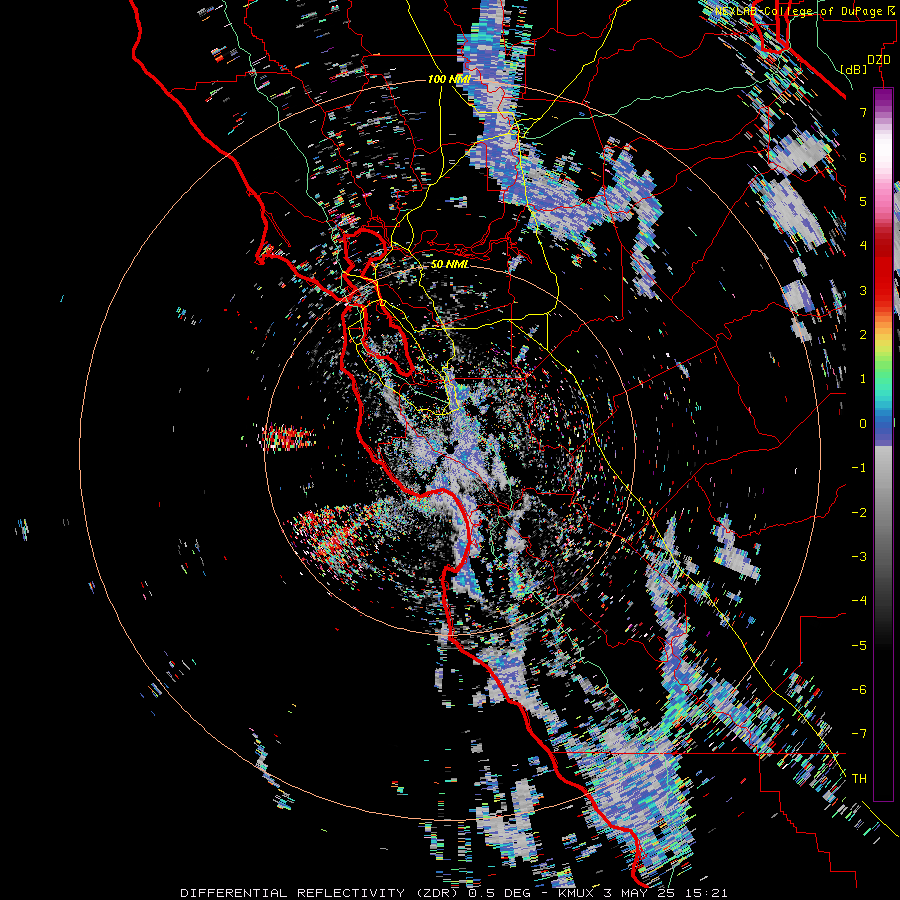Image resolution: width=900 pixels, height=900 pixels.
Task: Select the 2 tick label on the dB scale
Action: point(863,334)
